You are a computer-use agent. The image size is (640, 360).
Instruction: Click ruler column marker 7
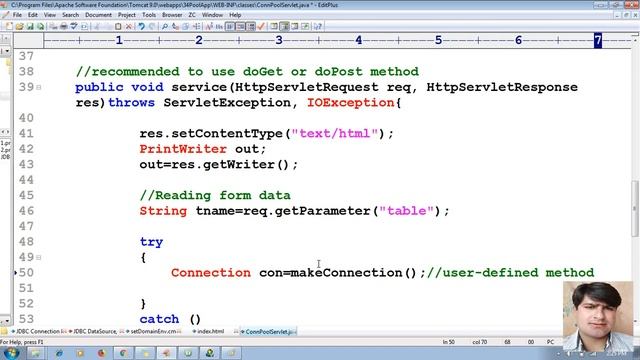click(598, 40)
